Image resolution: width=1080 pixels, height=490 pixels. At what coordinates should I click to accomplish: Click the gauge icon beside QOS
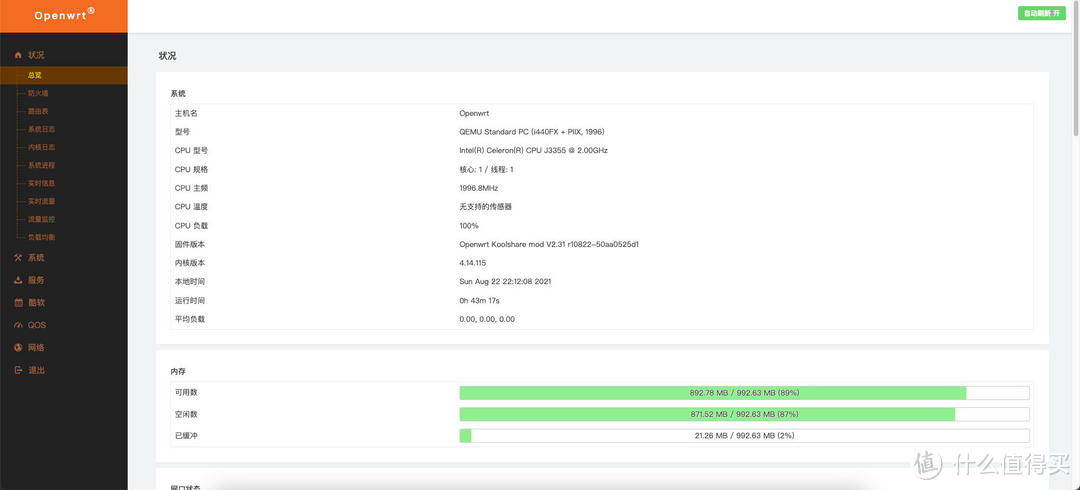[x=19, y=325]
